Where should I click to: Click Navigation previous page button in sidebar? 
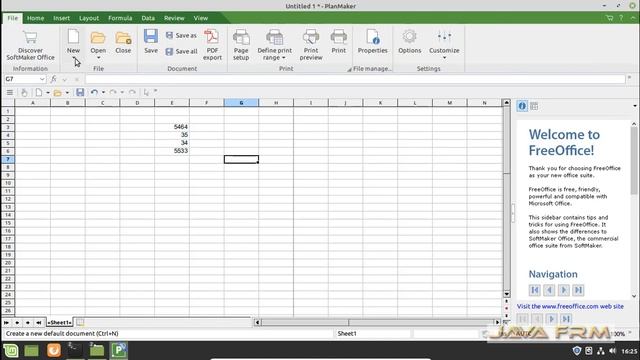pyautogui.click(x=549, y=290)
